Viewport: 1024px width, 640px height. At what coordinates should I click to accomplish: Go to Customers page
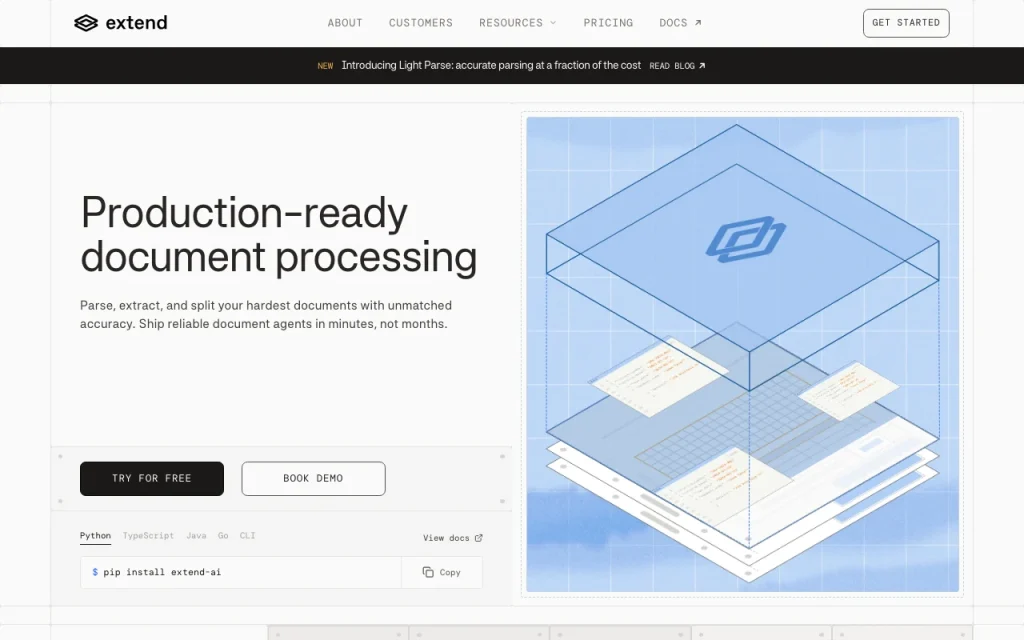pyautogui.click(x=421, y=23)
